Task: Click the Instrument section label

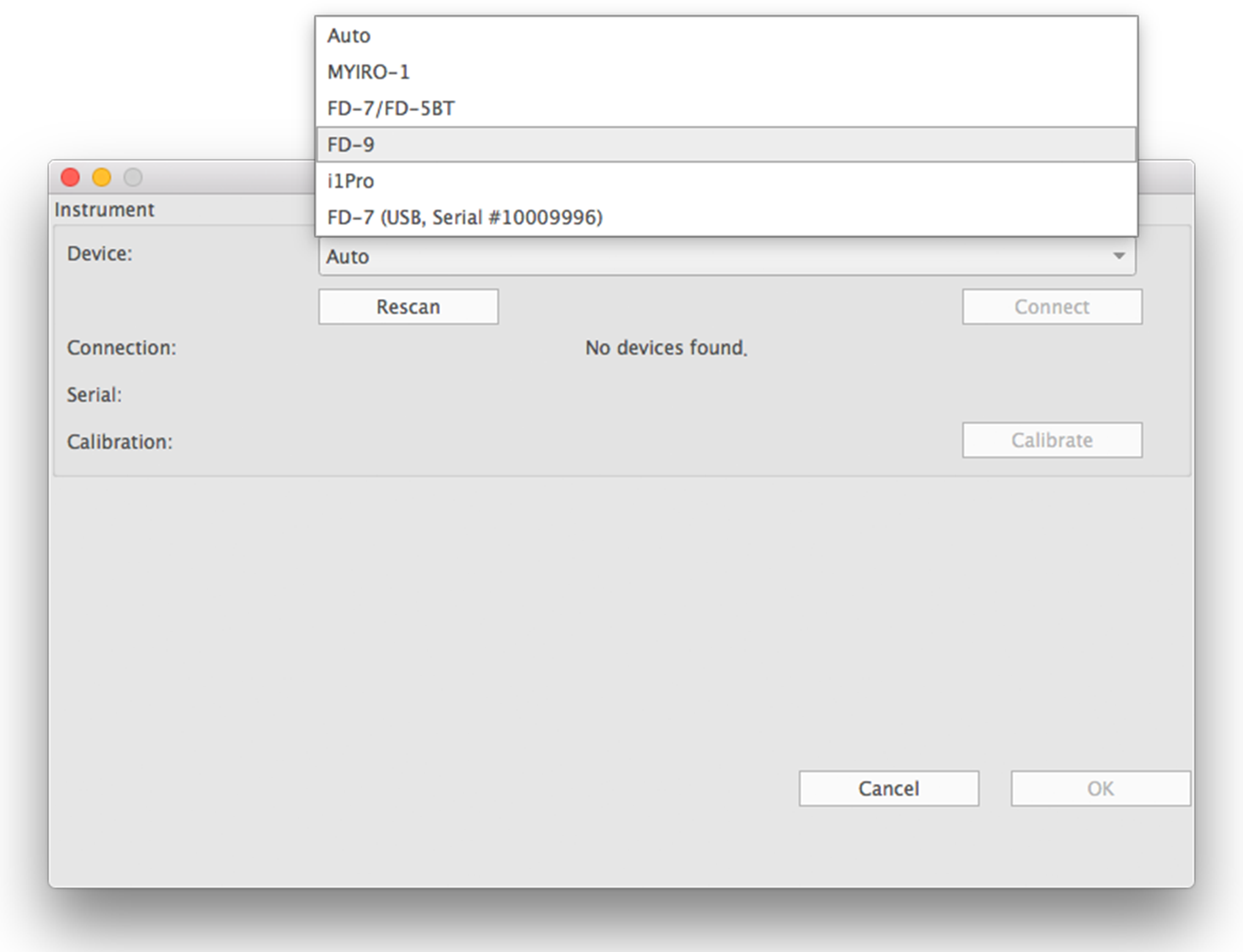Action: [104, 210]
